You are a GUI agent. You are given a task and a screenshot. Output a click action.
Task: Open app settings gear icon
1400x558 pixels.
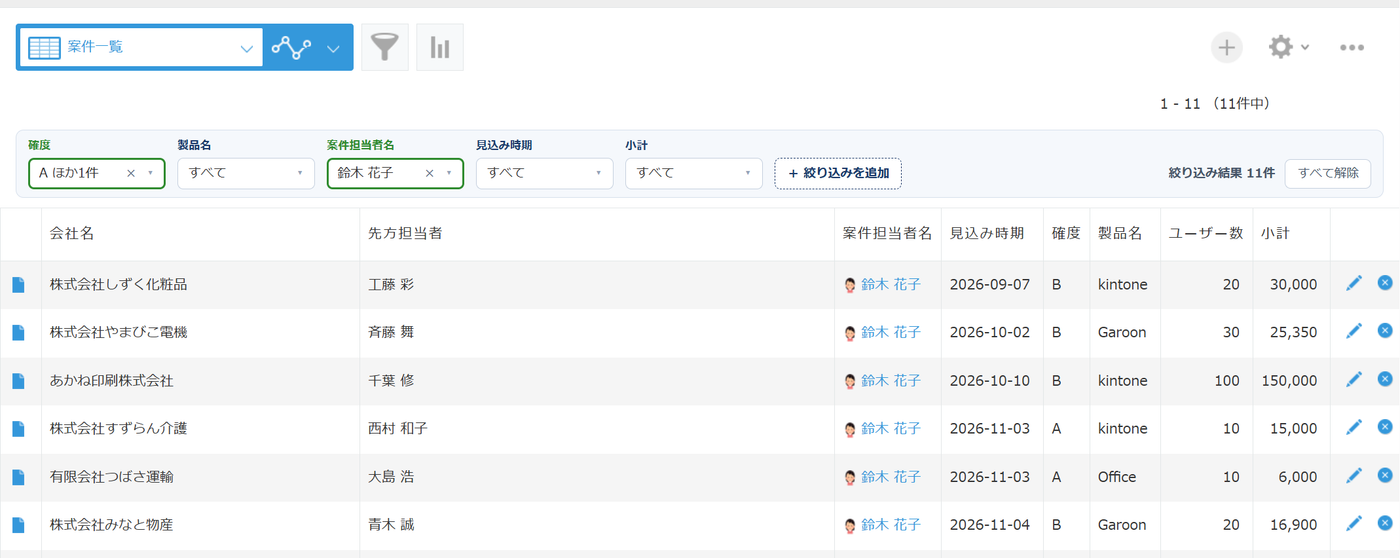click(1280, 47)
